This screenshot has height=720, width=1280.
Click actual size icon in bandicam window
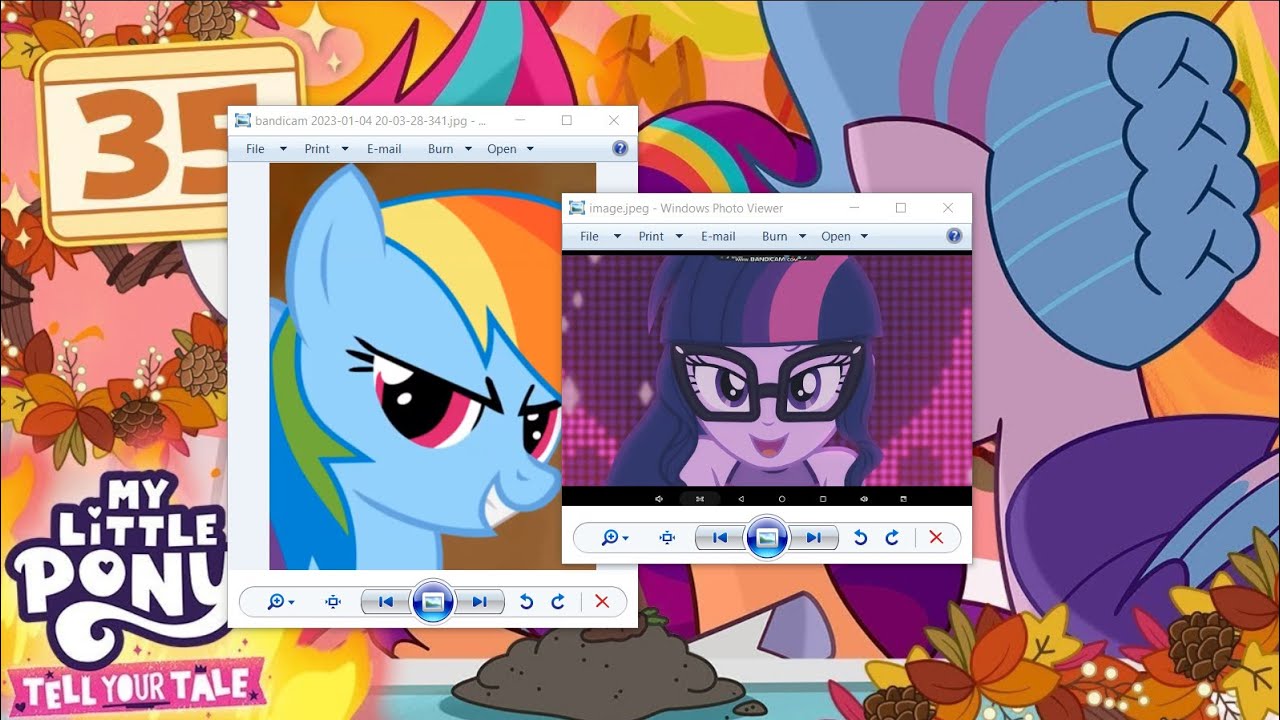click(334, 602)
